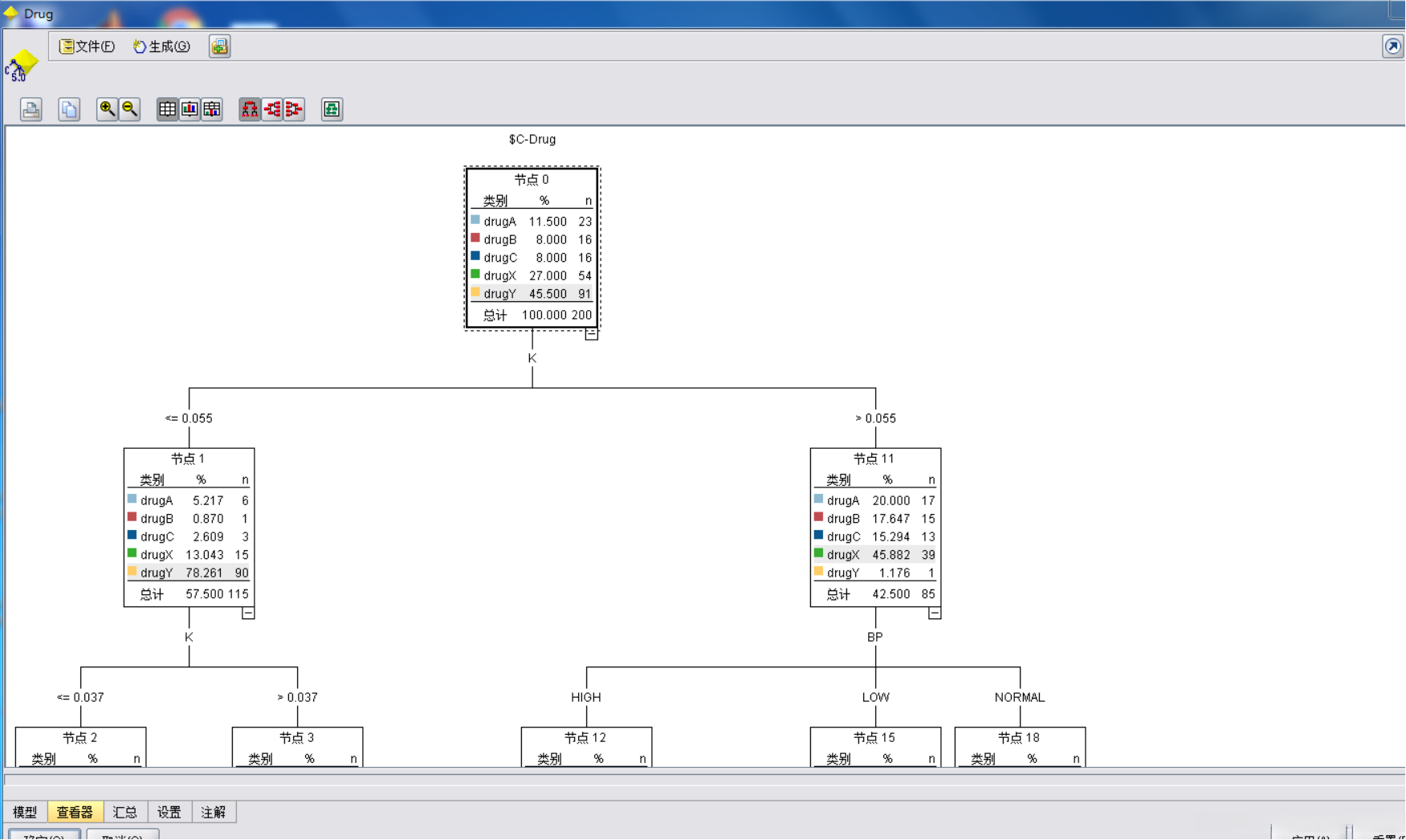Open the 文件(F) menu
The width and height of the screenshot is (1406, 840).
pyautogui.click(x=88, y=47)
